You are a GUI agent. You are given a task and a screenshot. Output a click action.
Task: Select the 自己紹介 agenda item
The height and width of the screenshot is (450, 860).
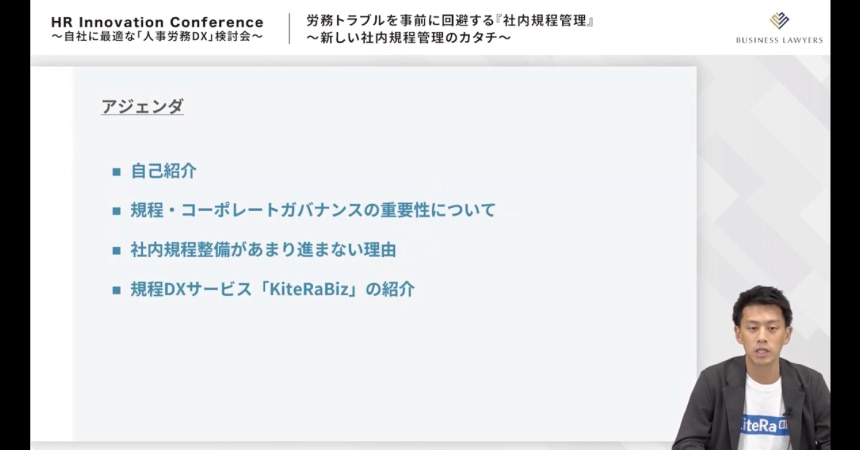[x=164, y=171]
